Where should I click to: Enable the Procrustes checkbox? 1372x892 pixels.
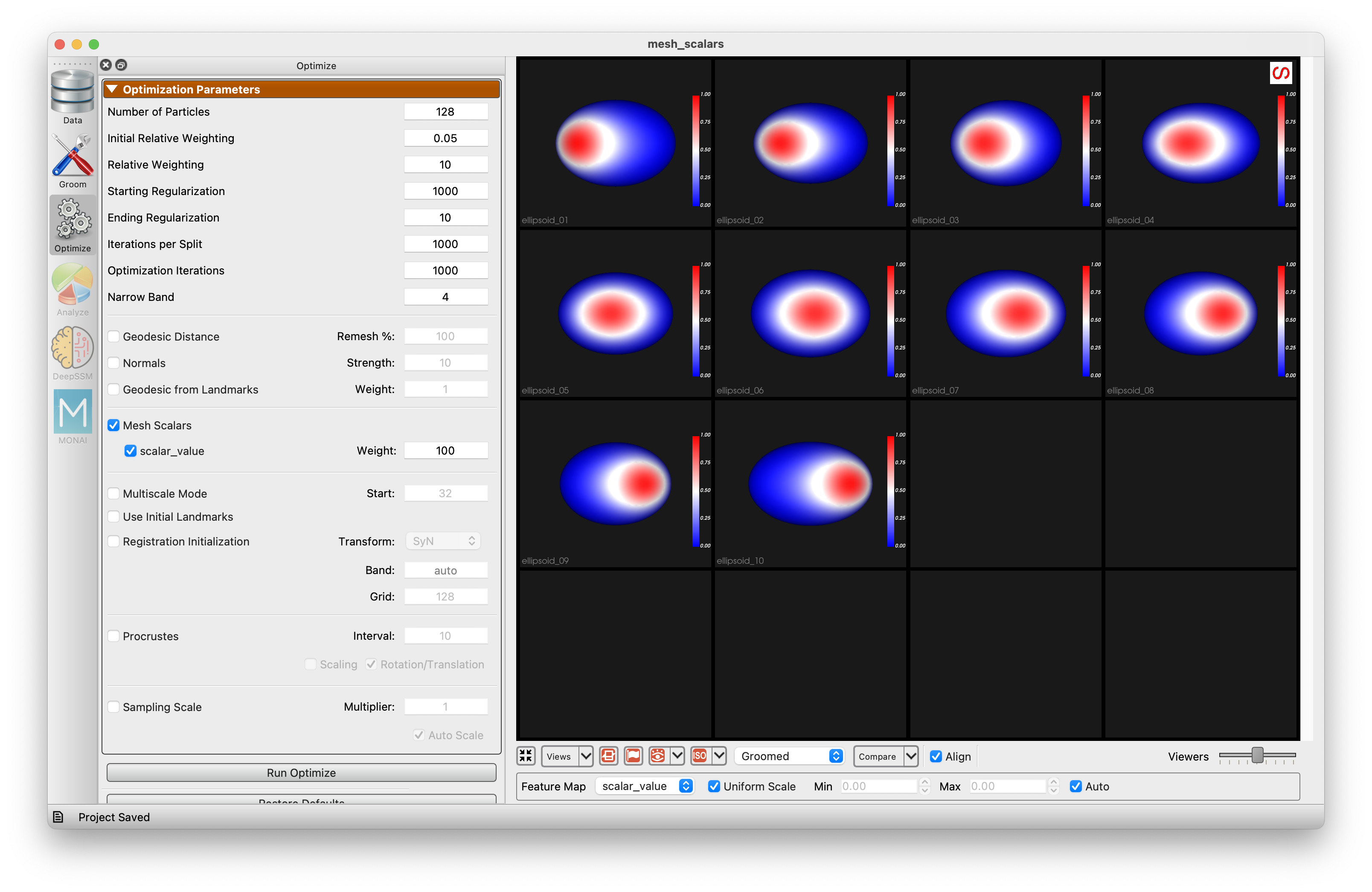point(114,636)
